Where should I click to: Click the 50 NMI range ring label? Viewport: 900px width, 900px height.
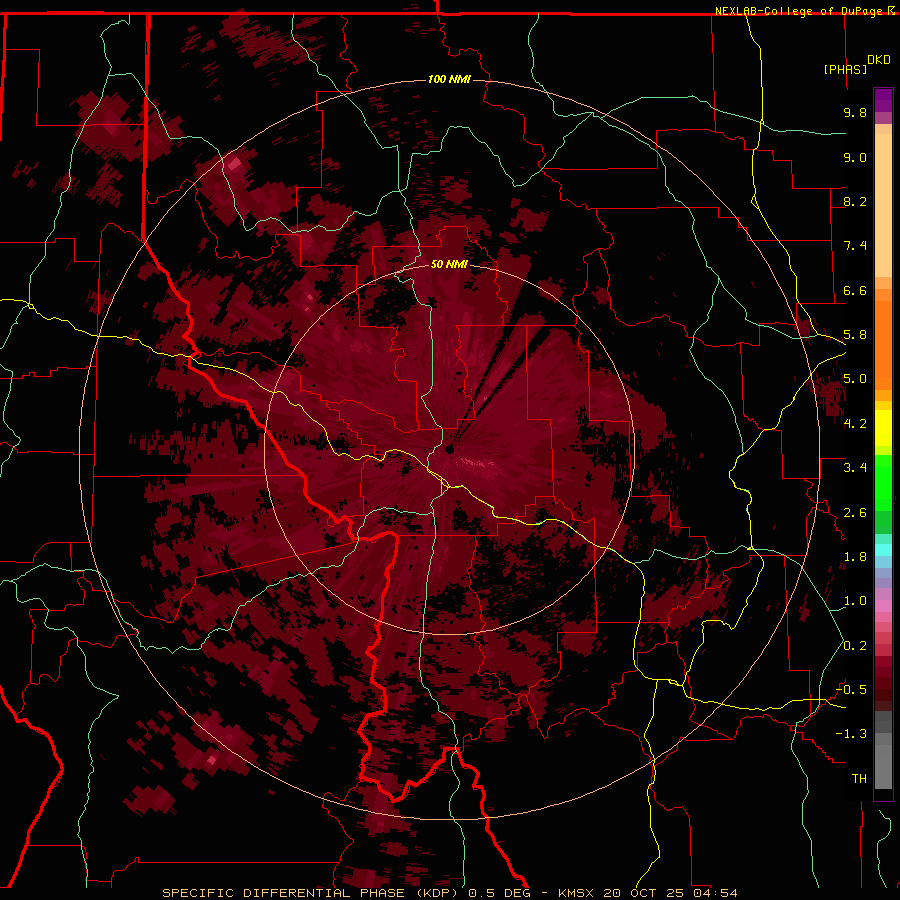(x=449, y=264)
